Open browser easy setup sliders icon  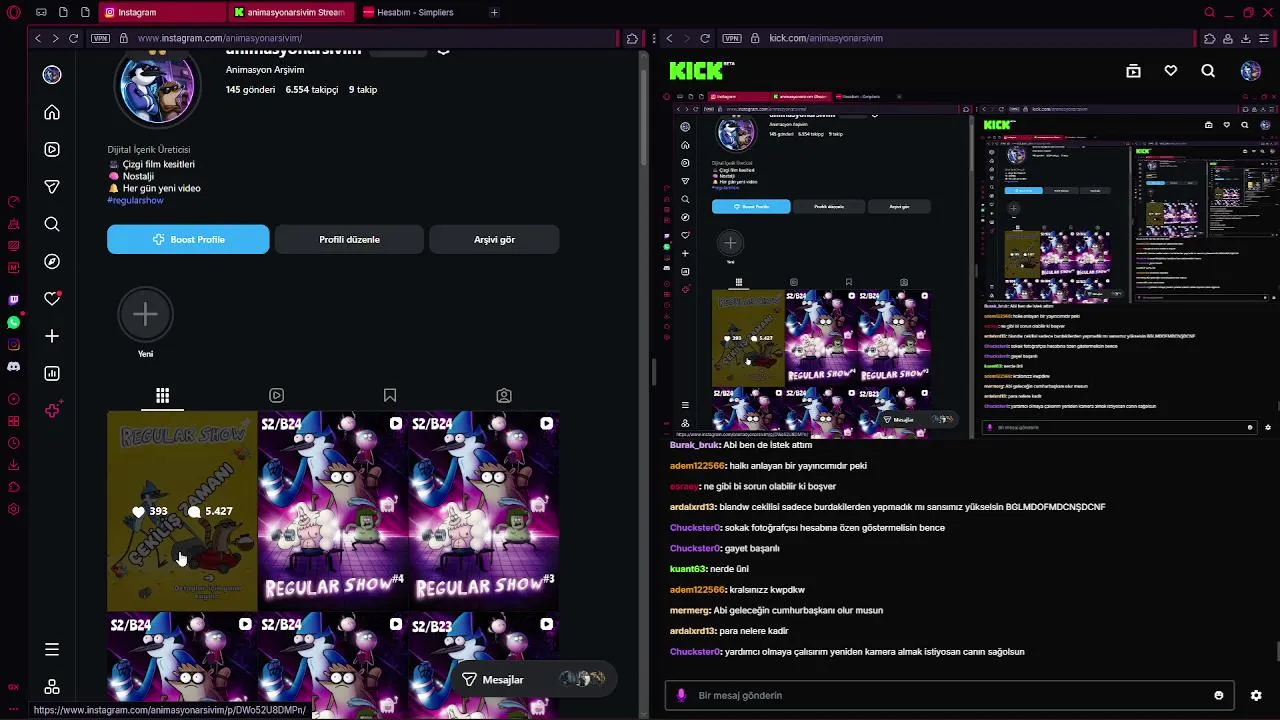point(1265,38)
